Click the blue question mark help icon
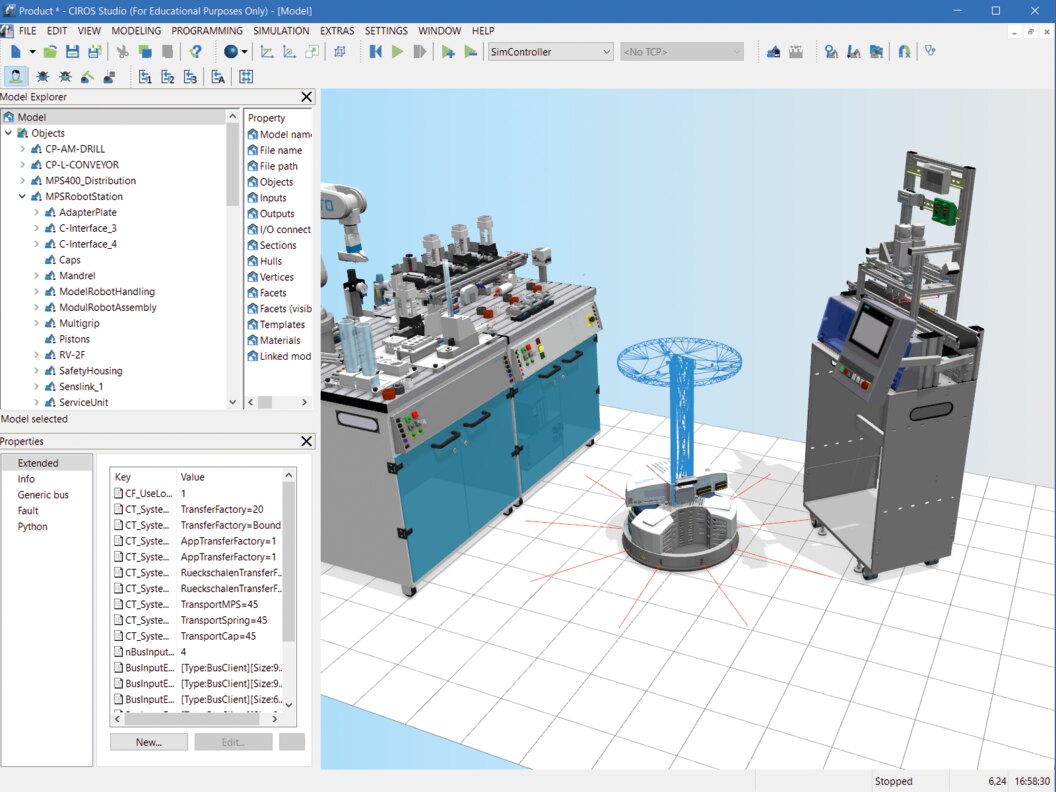This screenshot has width=1056, height=792. 196,52
